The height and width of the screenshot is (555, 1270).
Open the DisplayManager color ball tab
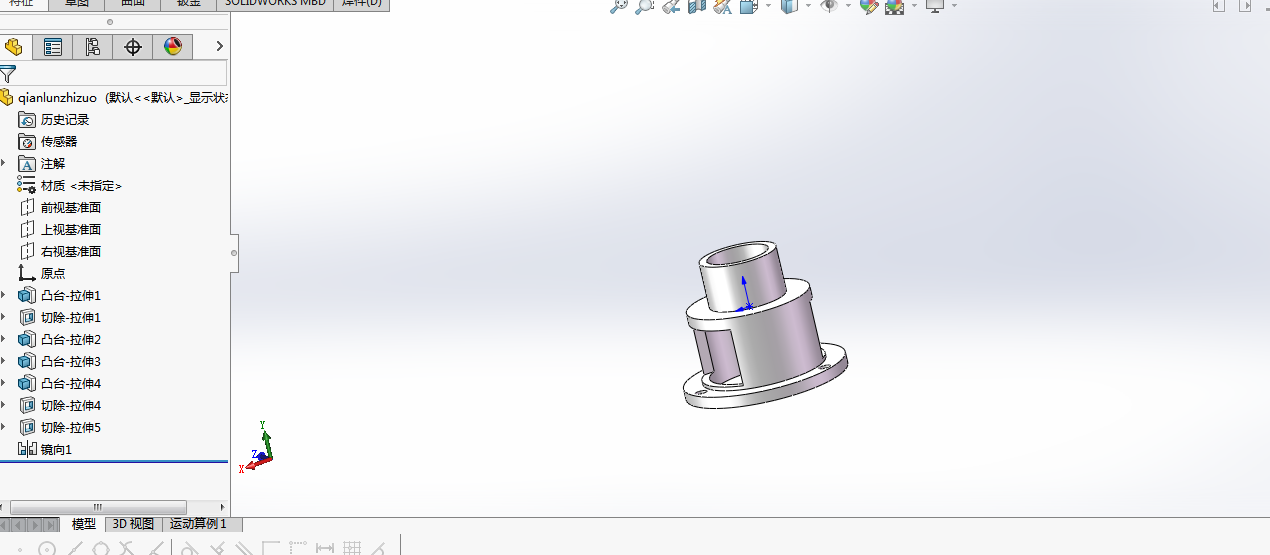(x=173, y=47)
